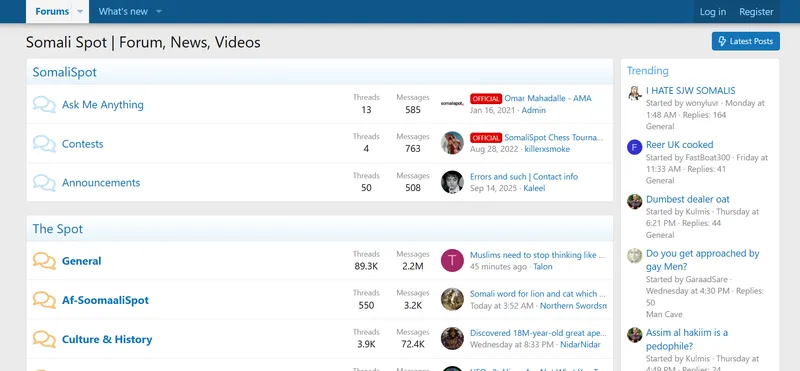Screen dimensions: 800x371
Task: Open the Ask Me Anything forum
Action: pos(103,105)
